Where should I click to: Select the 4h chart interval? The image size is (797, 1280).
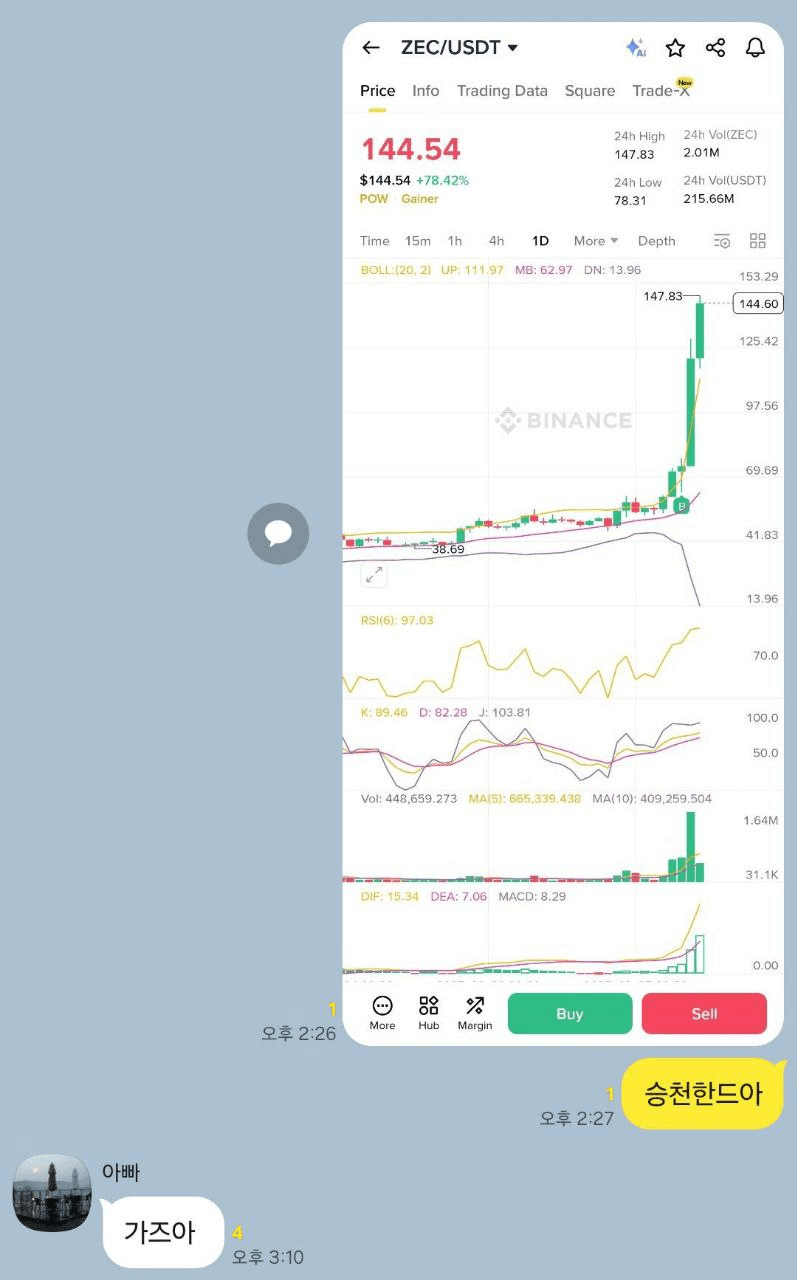[x=496, y=241]
